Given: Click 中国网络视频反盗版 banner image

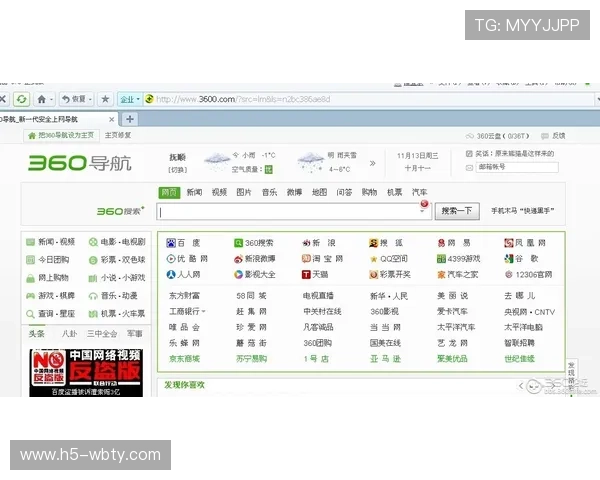Looking at the screenshot, I should click(86, 372).
